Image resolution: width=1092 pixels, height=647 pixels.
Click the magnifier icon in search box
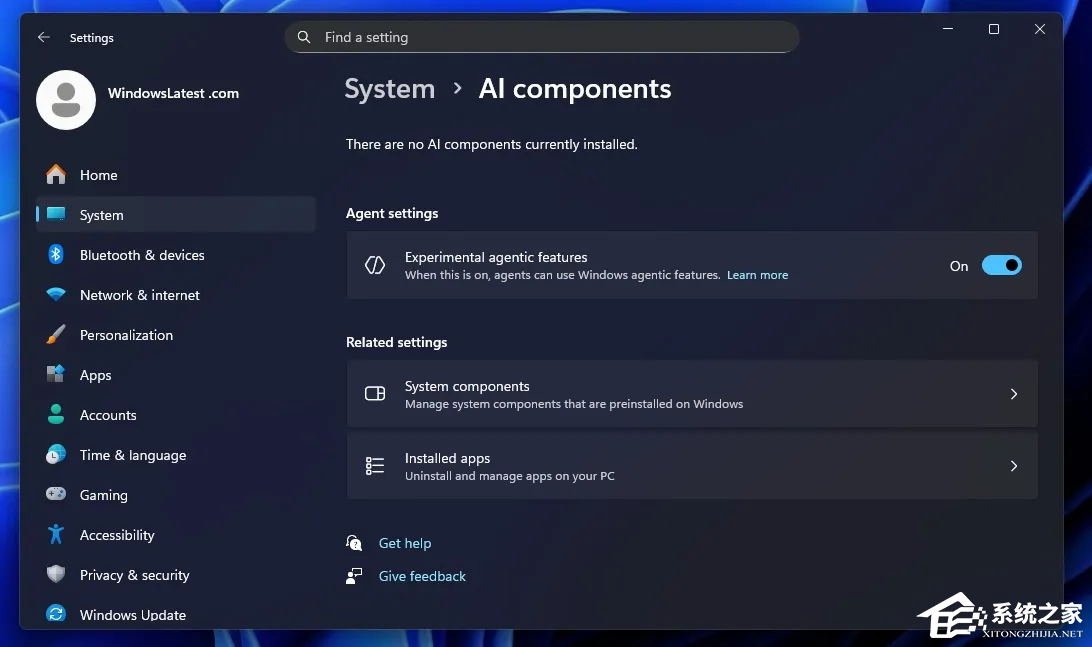pos(304,37)
